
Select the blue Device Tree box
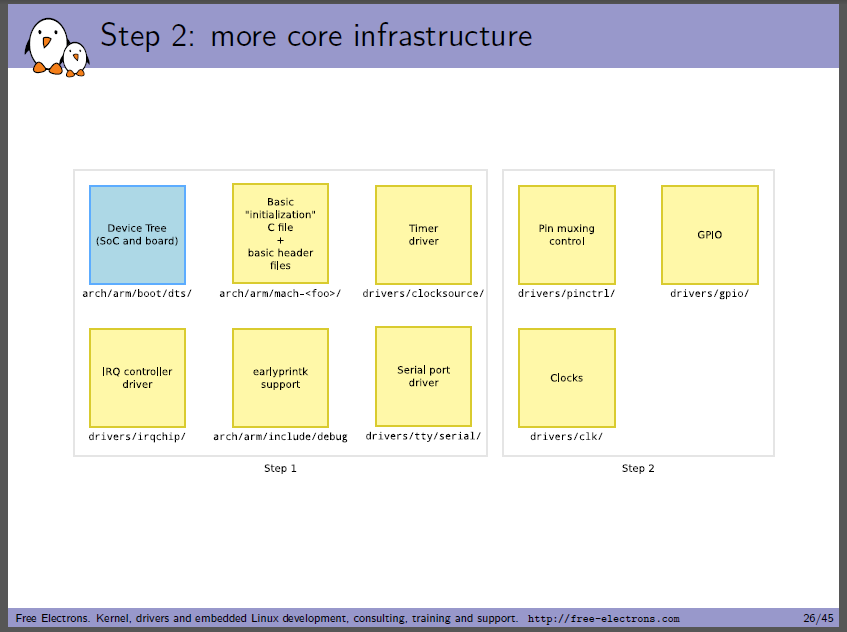point(137,235)
